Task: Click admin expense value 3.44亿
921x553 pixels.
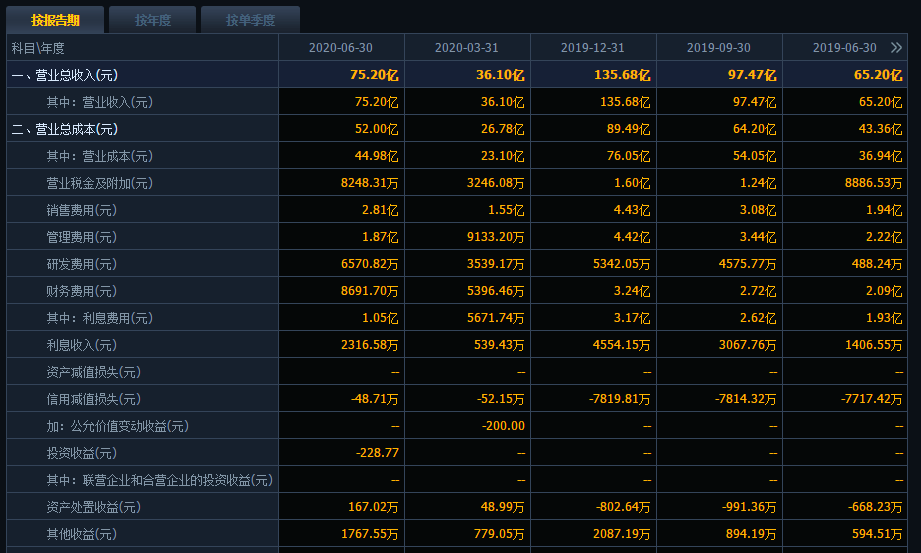Action: click(758, 237)
